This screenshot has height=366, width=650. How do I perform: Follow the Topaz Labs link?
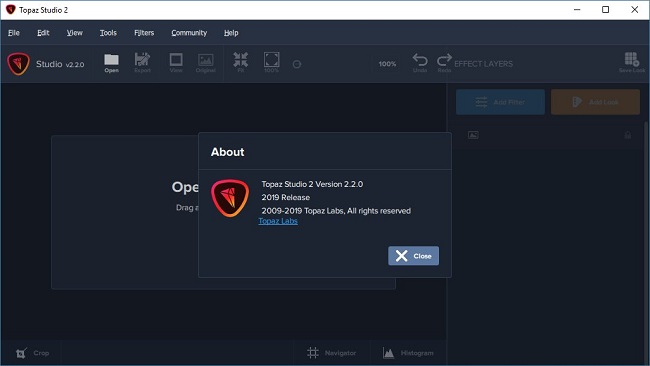click(x=278, y=221)
